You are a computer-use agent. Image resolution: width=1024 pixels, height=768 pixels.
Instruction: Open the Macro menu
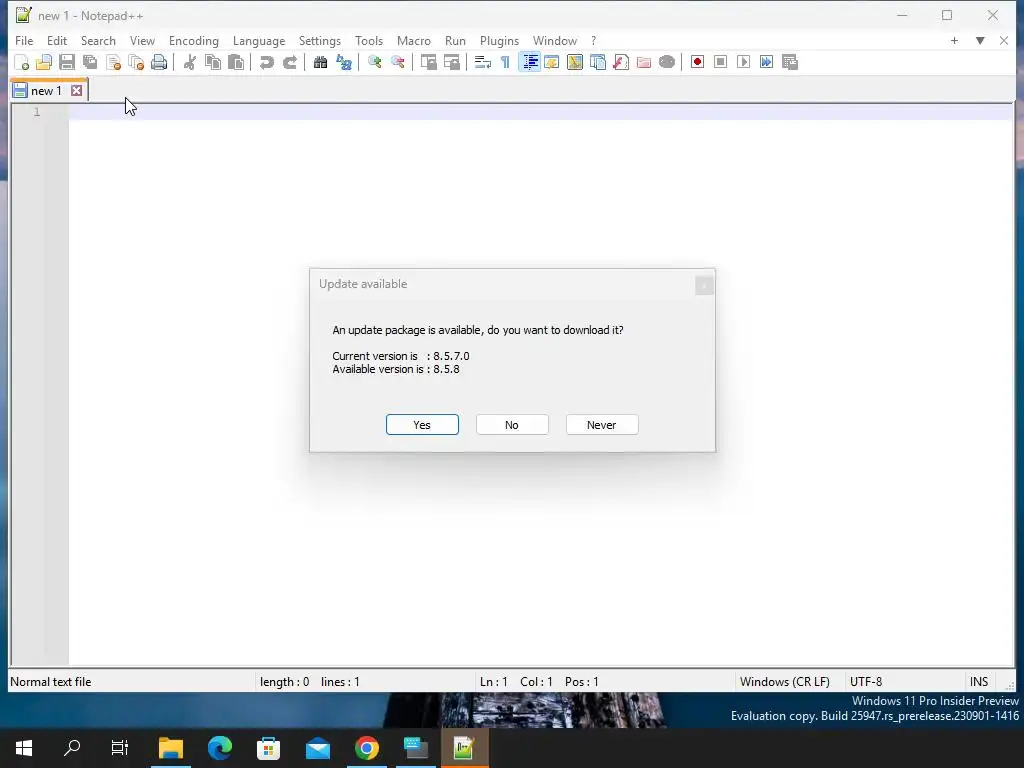click(413, 40)
